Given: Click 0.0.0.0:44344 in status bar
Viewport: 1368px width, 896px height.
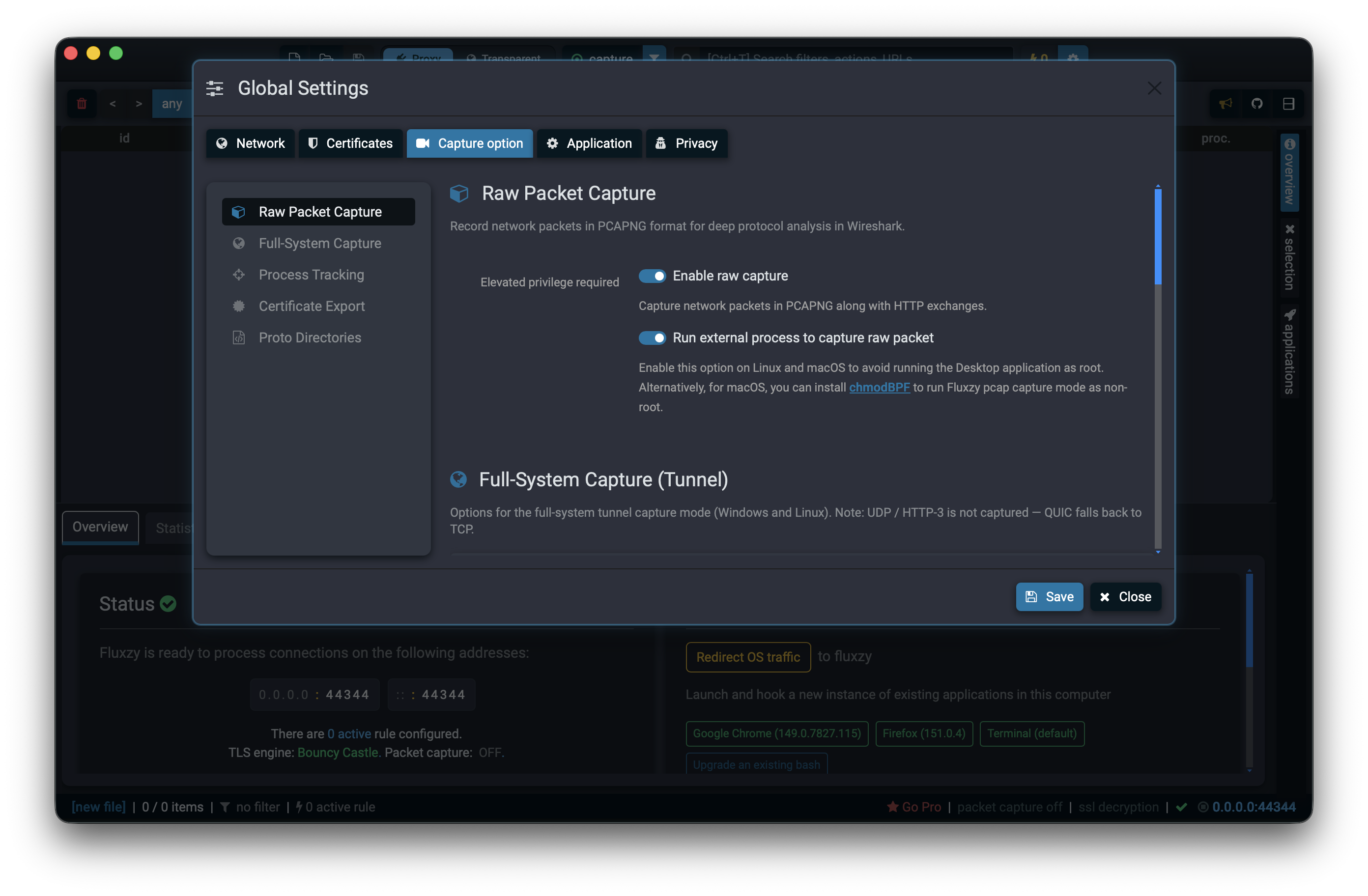Looking at the screenshot, I should 1254,807.
